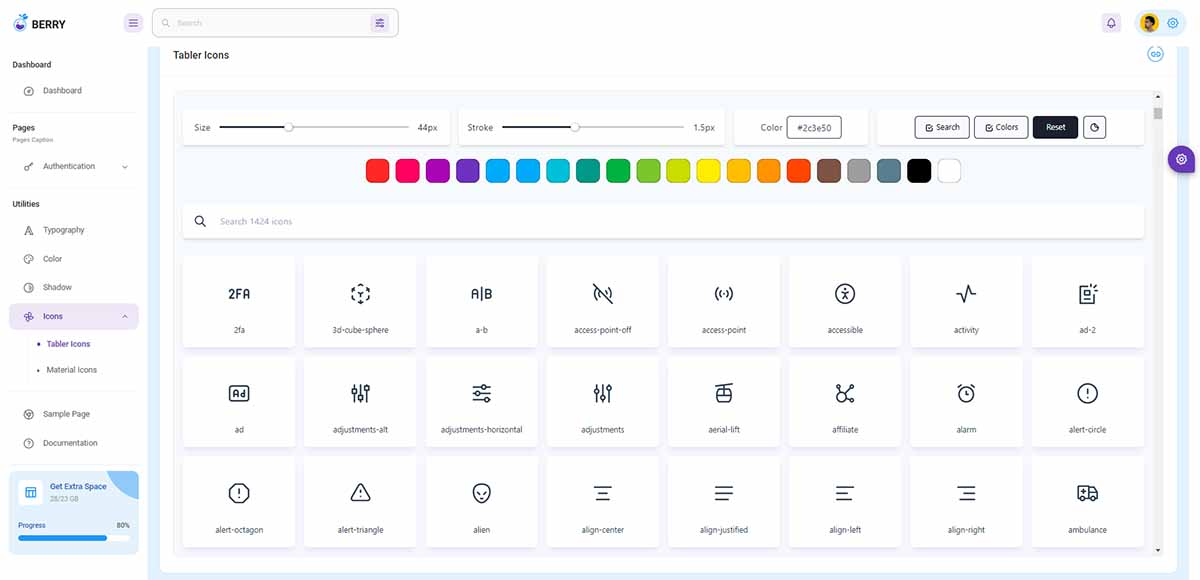Image resolution: width=1200 pixels, height=580 pixels.
Task: Collapse the Icons section in the sidebar
Action: tap(72, 315)
